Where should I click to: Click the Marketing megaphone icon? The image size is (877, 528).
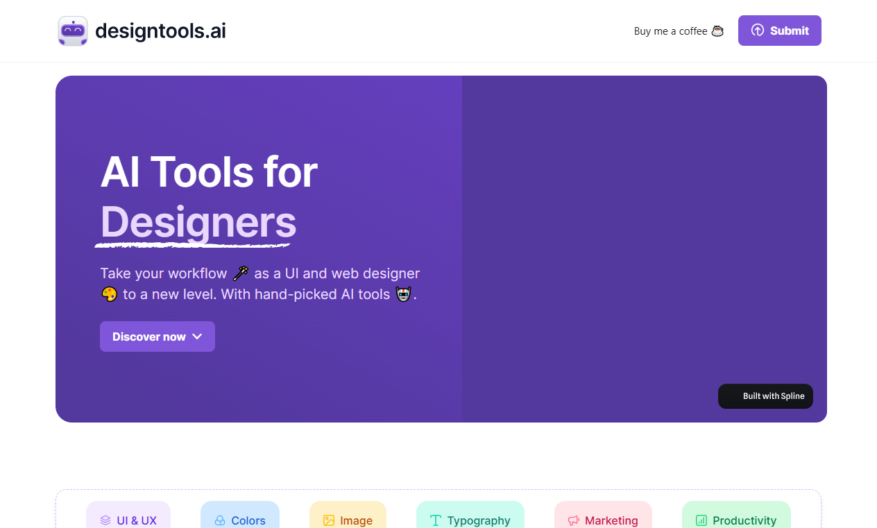pos(573,520)
